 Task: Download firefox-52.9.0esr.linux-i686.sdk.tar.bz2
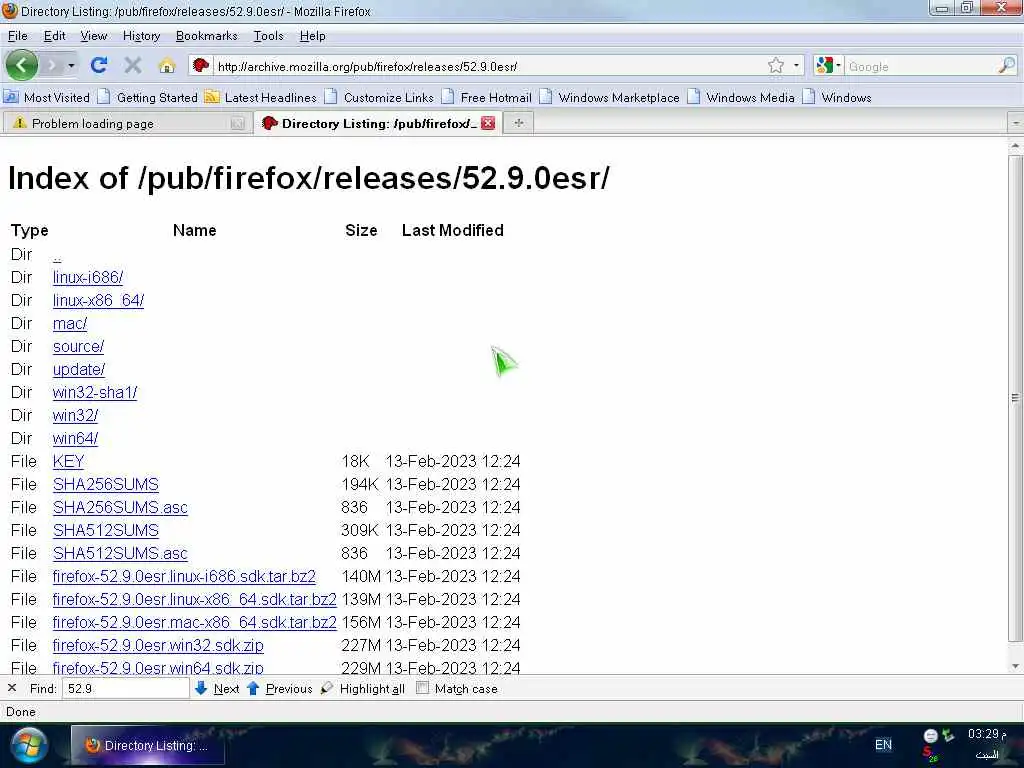pos(184,577)
